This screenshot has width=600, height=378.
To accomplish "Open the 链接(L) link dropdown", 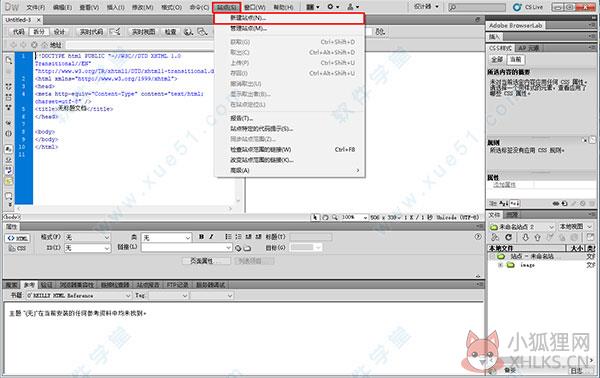I will tap(187, 248).
